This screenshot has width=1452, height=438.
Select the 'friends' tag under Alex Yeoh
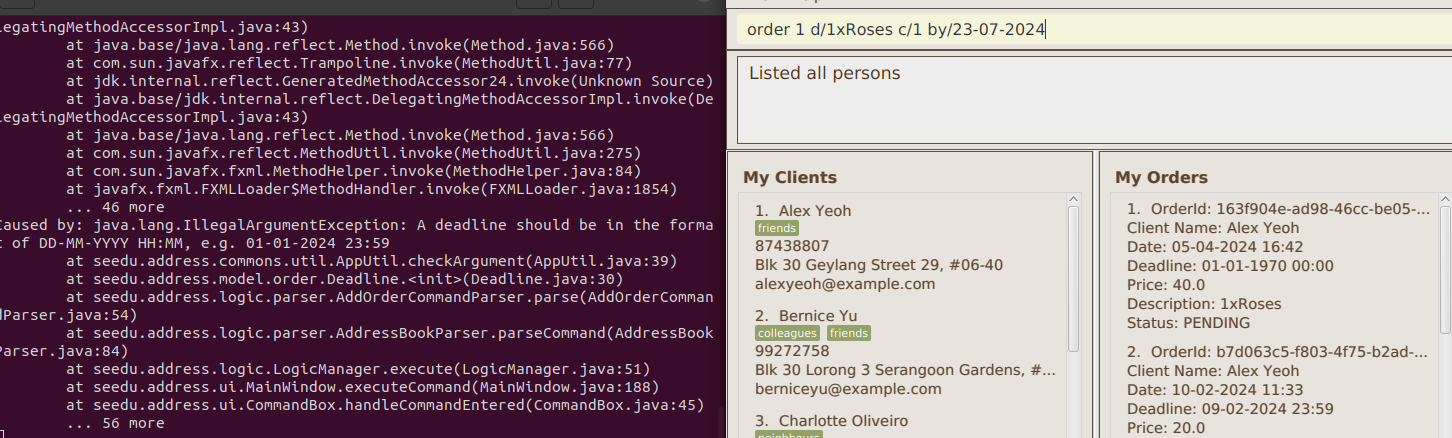777,229
